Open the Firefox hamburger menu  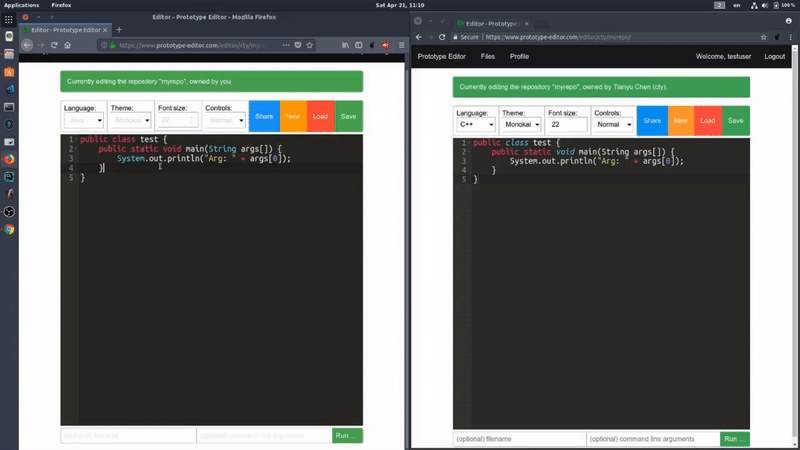click(402, 45)
